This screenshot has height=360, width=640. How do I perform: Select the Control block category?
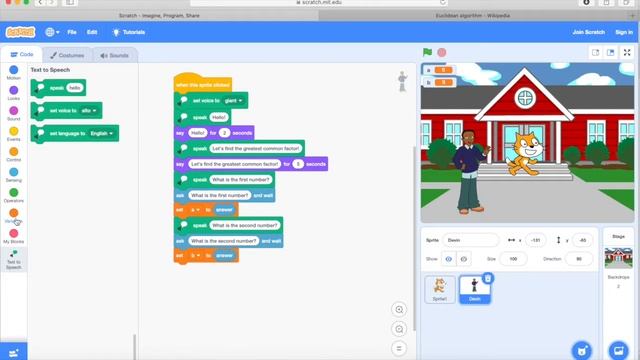click(x=13, y=154)
